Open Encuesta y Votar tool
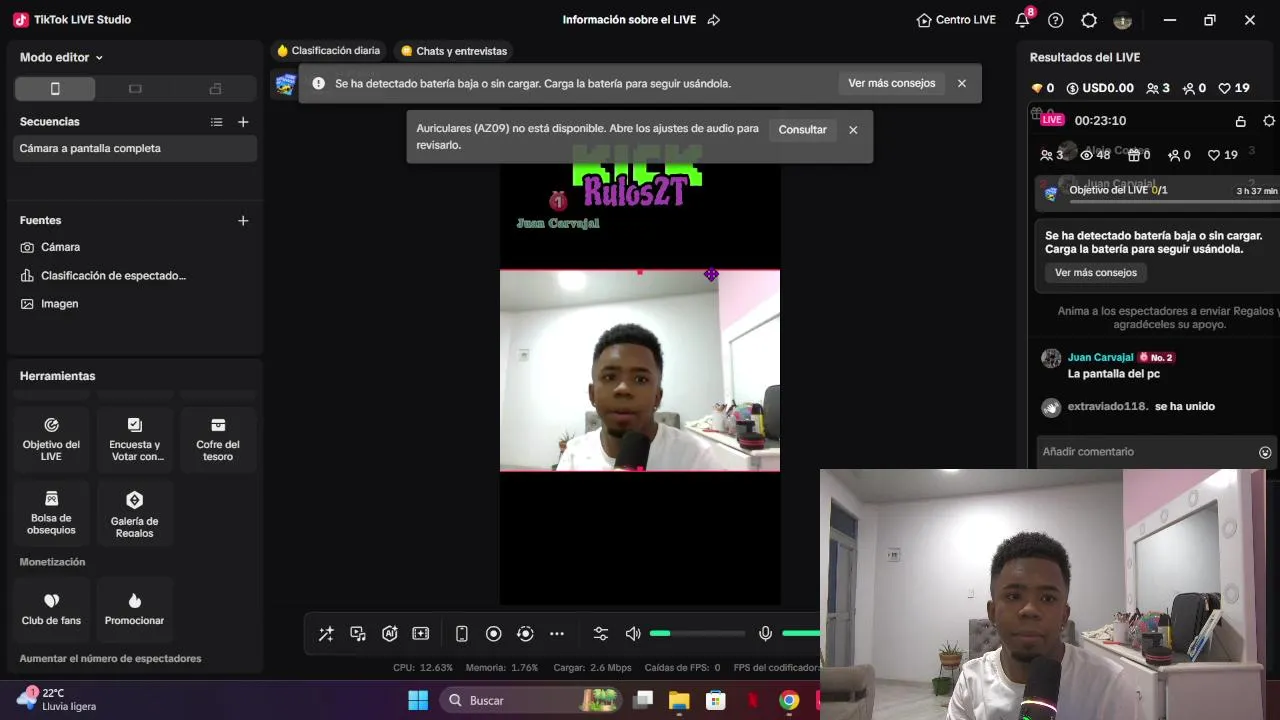 point(135,439)
